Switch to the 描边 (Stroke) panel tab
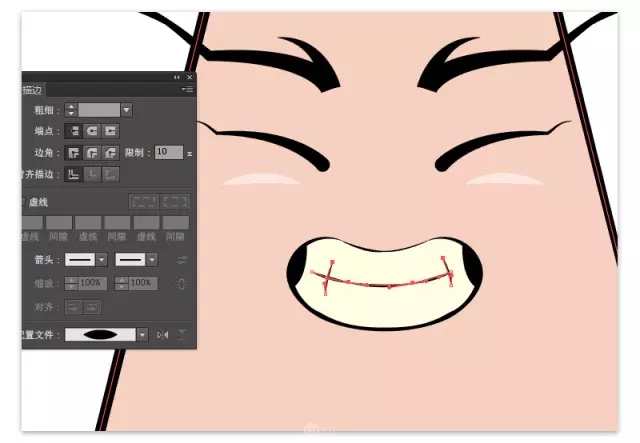Viewport: 640px width, 443px height. tap(31, 90)
